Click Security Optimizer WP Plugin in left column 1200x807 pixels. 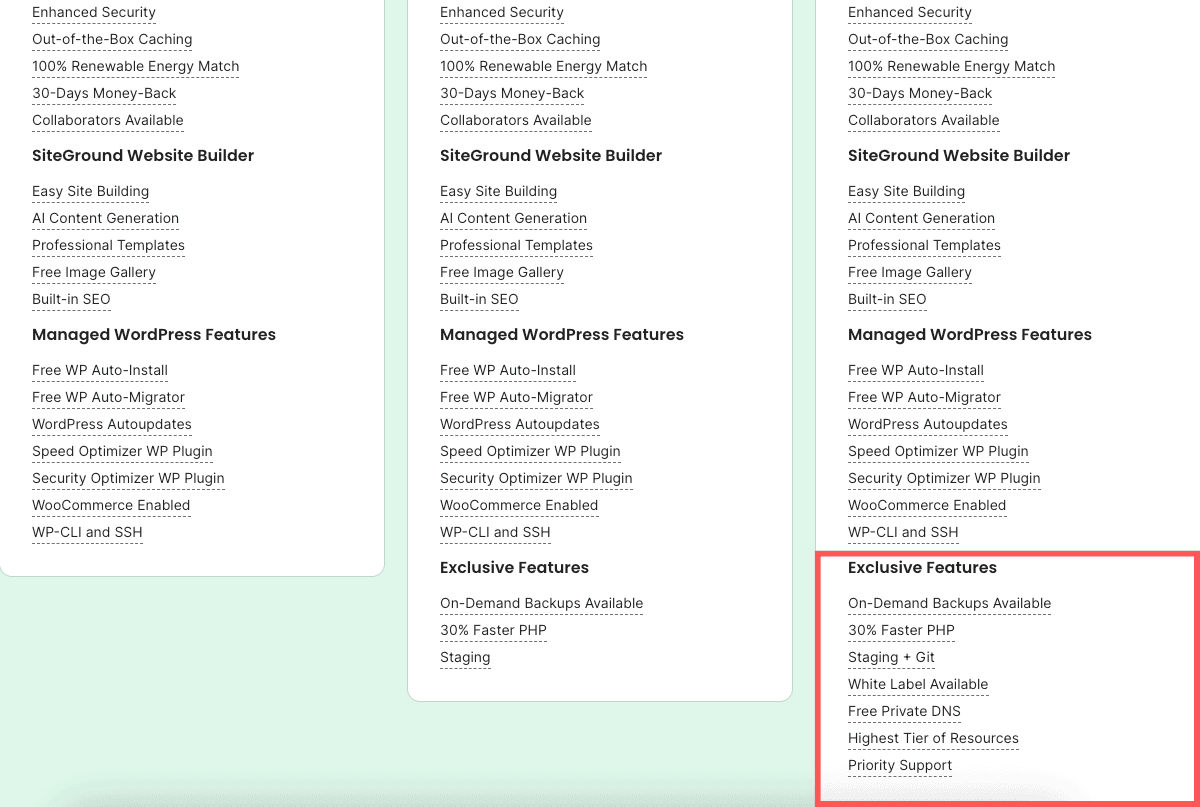(x=128, y=479)
